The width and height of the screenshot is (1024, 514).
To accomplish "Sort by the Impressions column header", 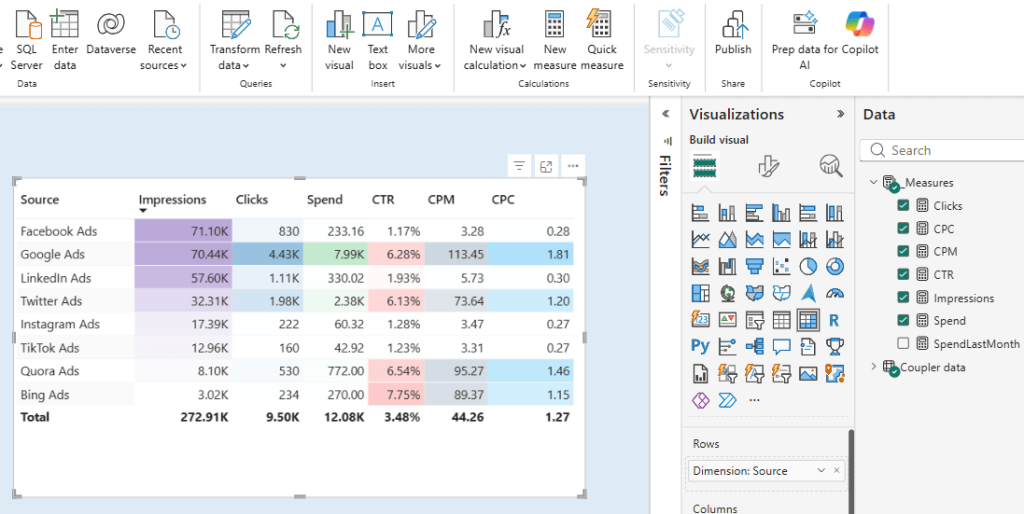I will [x=172, y=199].
